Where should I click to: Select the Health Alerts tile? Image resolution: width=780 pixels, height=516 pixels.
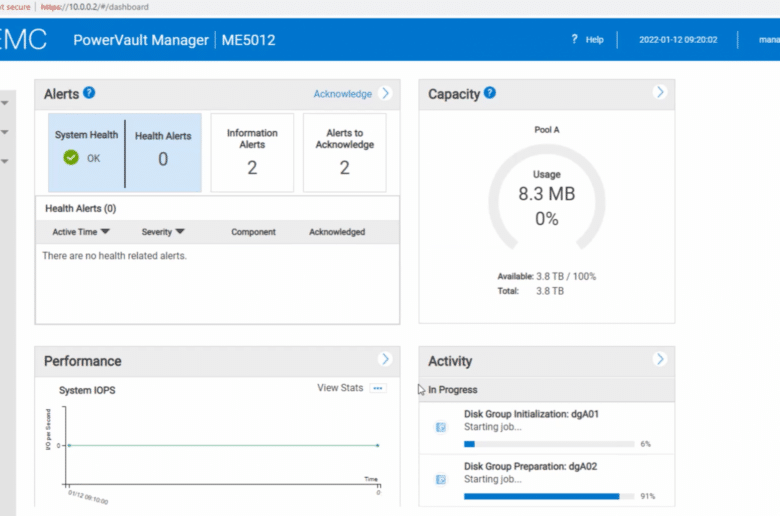[x=163, y=153]
